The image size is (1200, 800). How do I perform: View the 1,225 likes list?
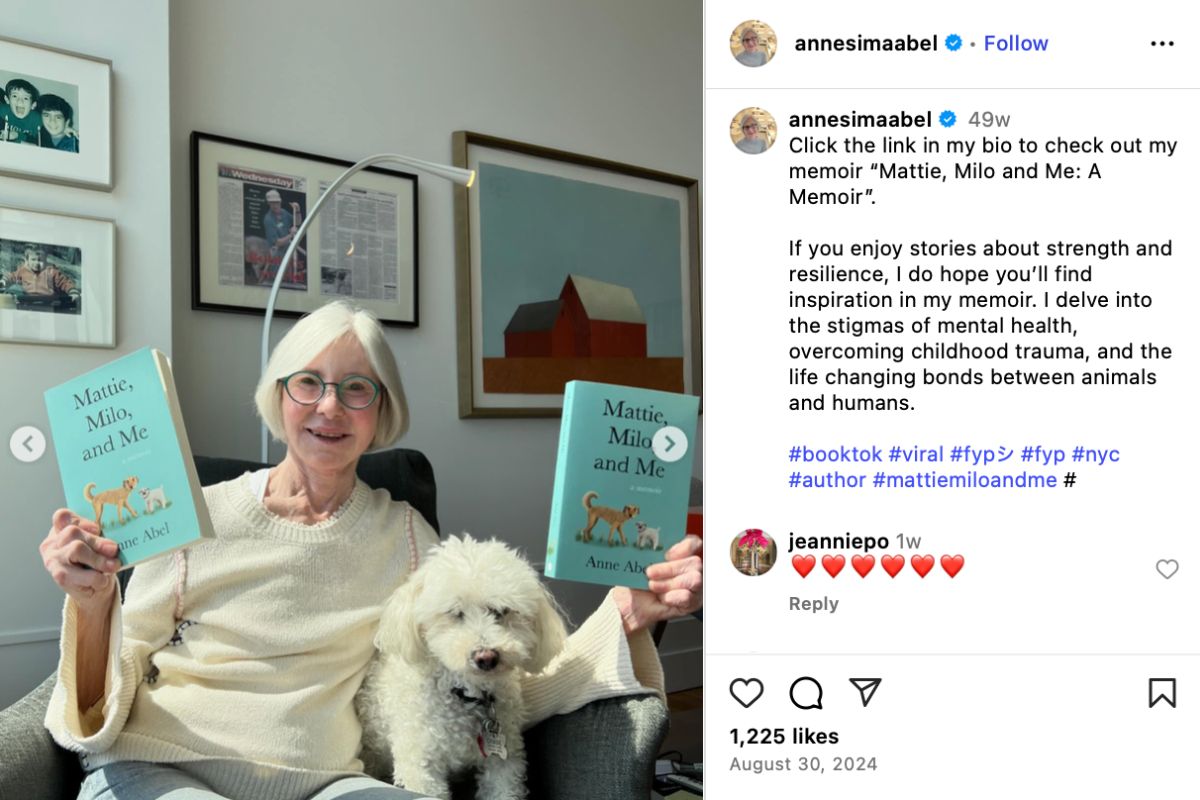tap(784, 736)
